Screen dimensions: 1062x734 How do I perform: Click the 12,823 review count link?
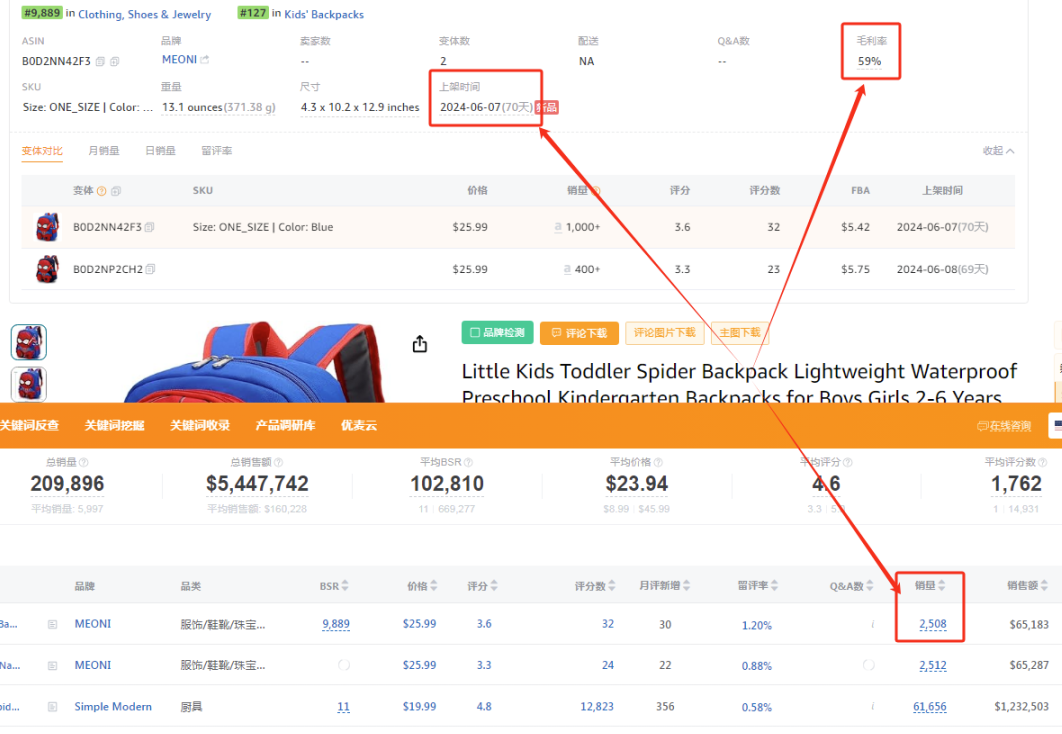pos(597,706)
